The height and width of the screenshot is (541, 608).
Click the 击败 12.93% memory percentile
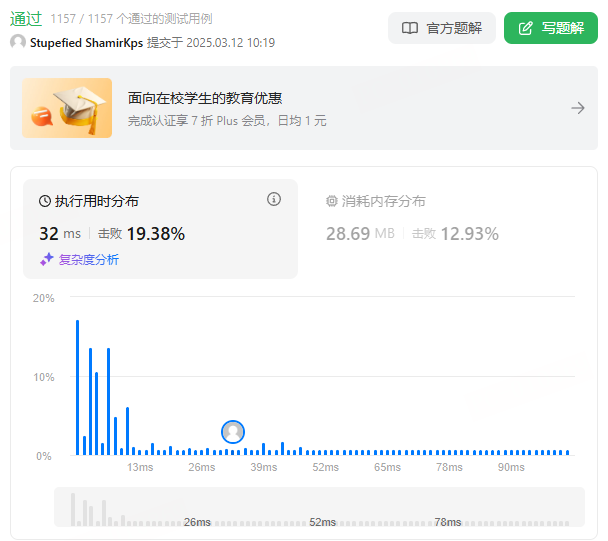pyautogui.click(x=455, y=233)
